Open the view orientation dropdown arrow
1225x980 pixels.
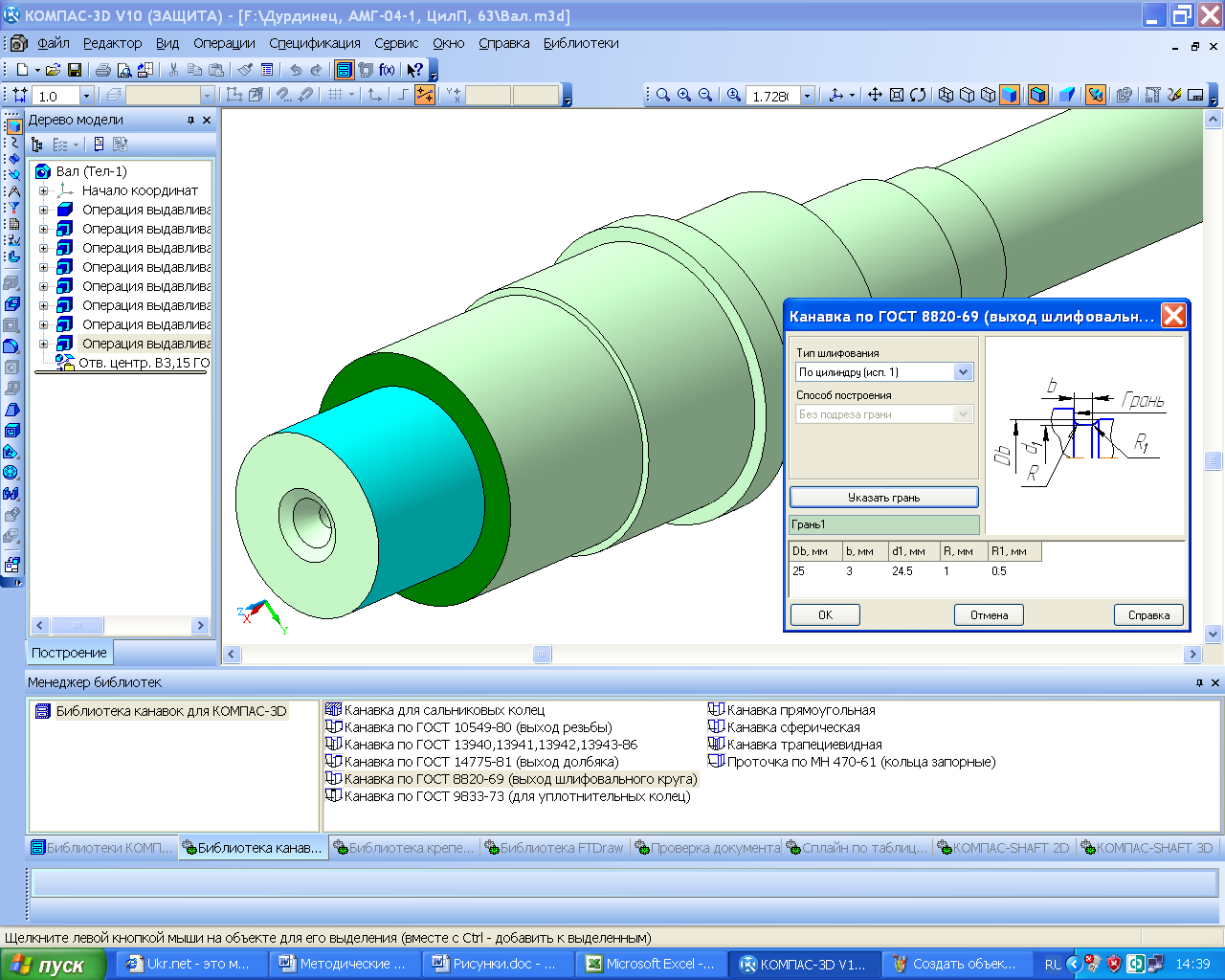point(852,95)
